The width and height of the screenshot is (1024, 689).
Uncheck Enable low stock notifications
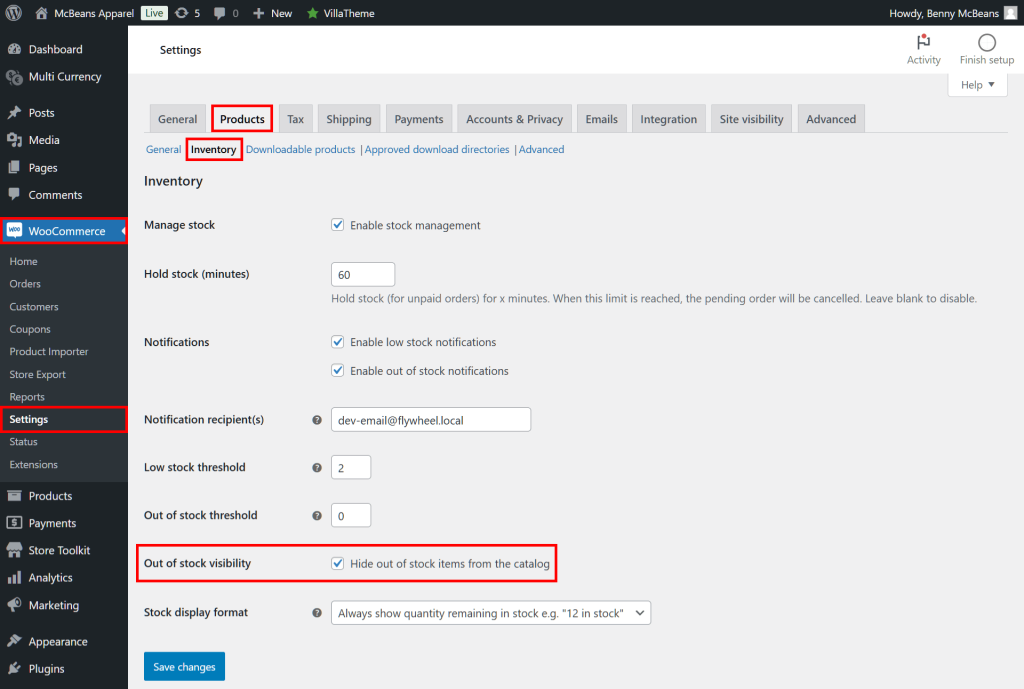coord(338,341)
